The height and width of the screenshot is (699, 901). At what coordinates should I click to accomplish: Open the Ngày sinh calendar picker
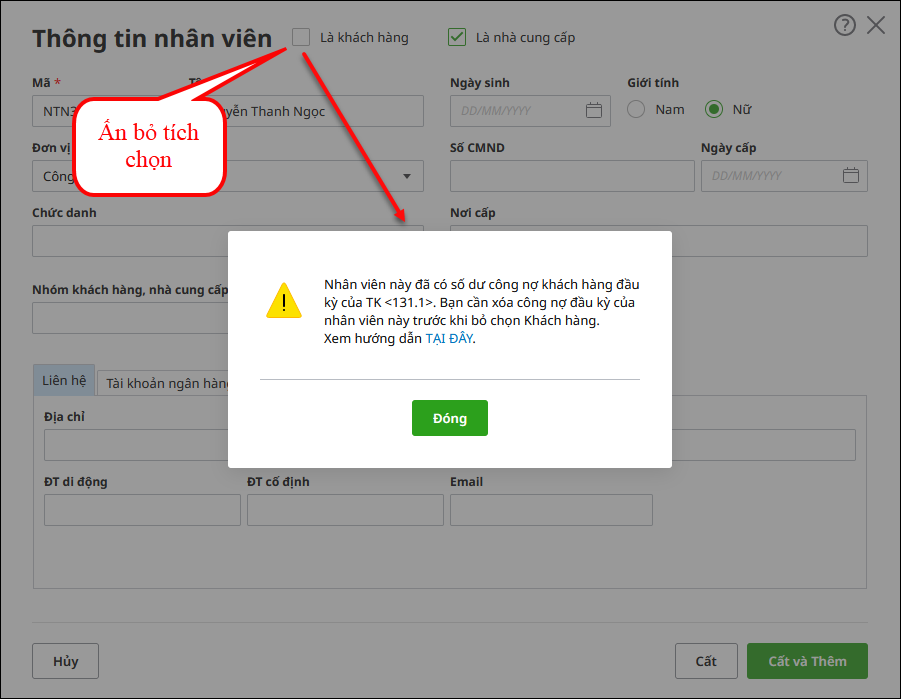[x=593, y=110]
